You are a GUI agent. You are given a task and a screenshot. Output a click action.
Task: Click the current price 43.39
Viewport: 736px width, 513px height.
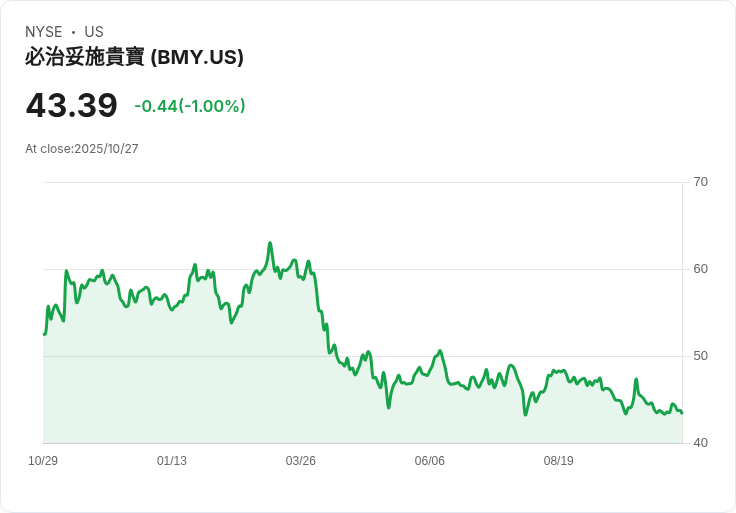(x=72, y=106)
